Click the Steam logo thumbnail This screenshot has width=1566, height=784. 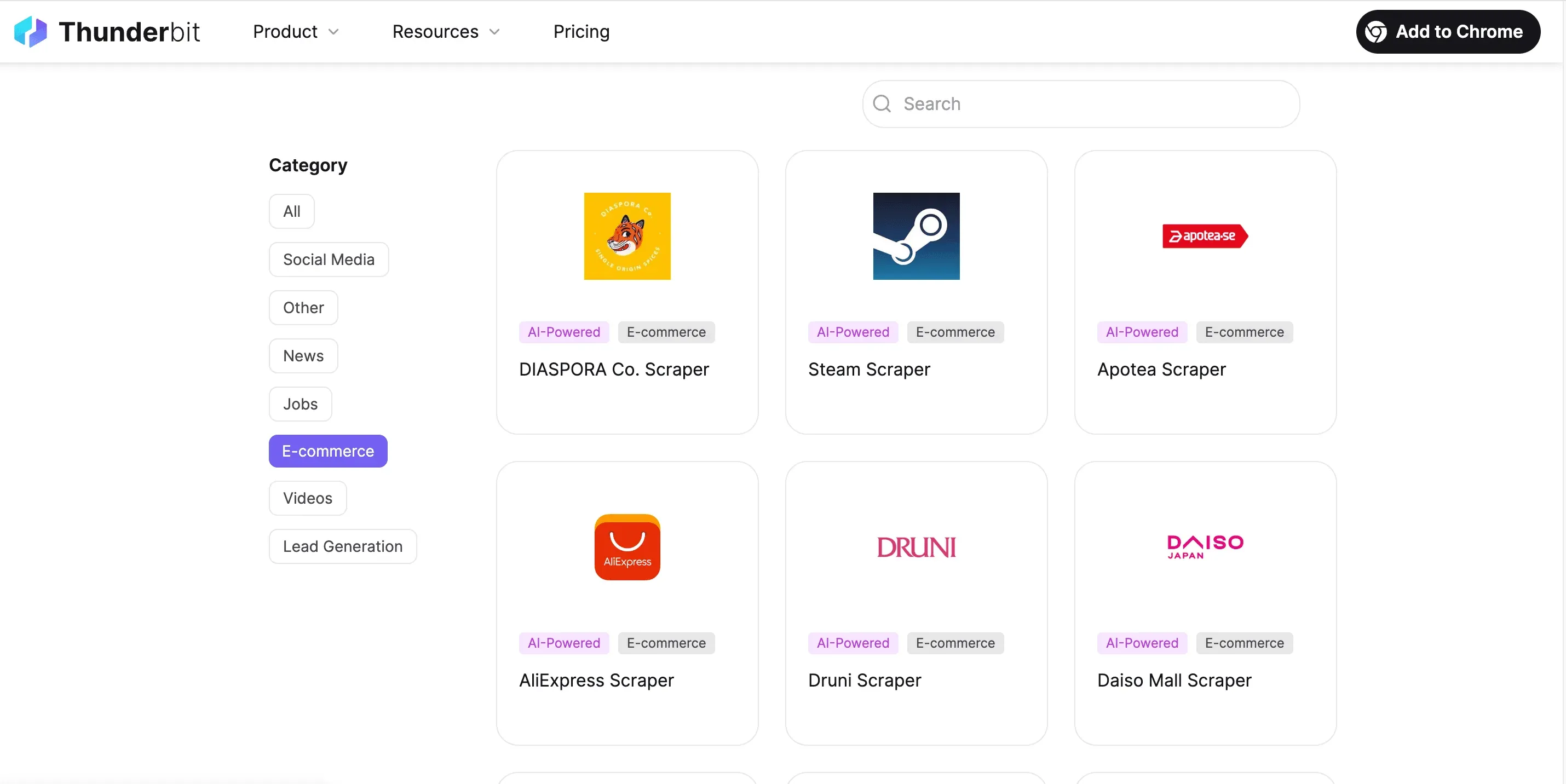tap(916, 237)
